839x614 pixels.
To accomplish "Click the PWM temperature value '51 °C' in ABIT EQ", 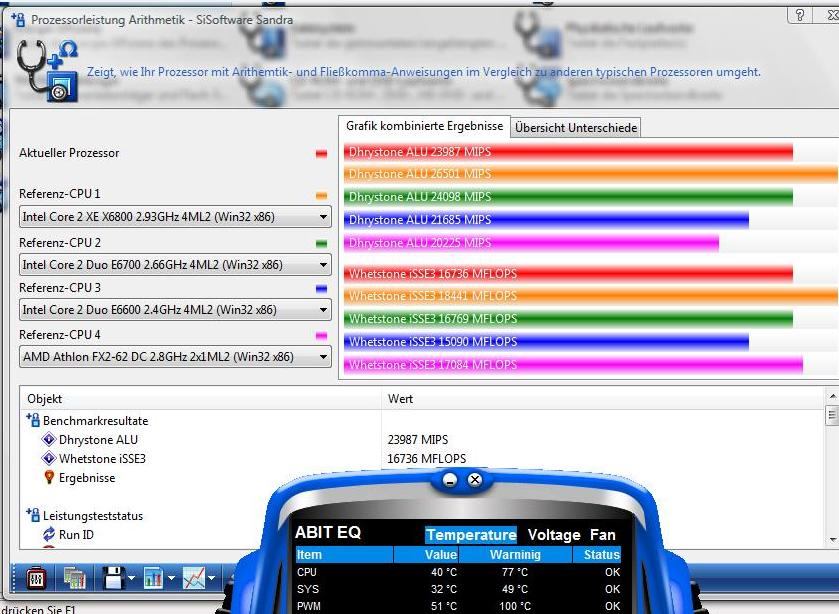I will pyautogui.click(x=444, y=607).
